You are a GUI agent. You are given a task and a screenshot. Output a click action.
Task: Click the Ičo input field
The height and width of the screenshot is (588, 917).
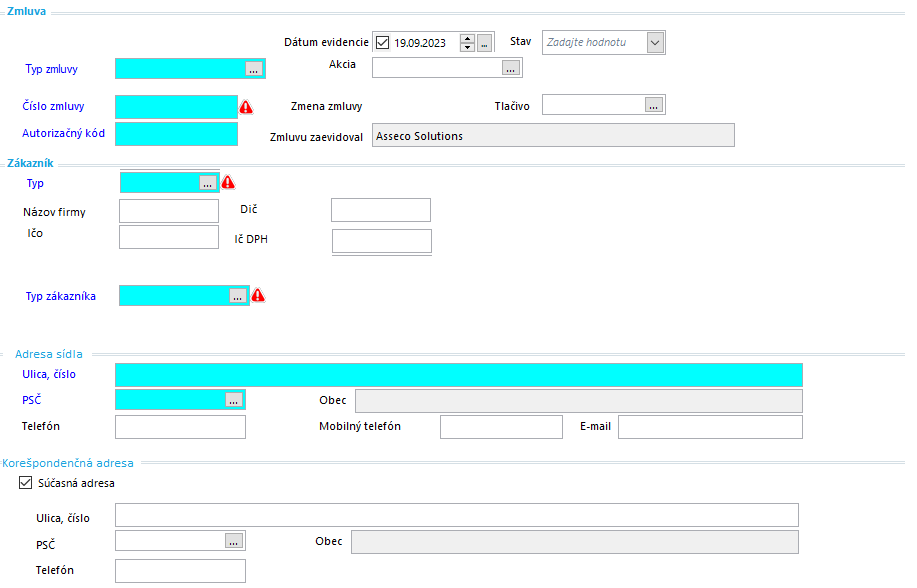click(169, 237)
